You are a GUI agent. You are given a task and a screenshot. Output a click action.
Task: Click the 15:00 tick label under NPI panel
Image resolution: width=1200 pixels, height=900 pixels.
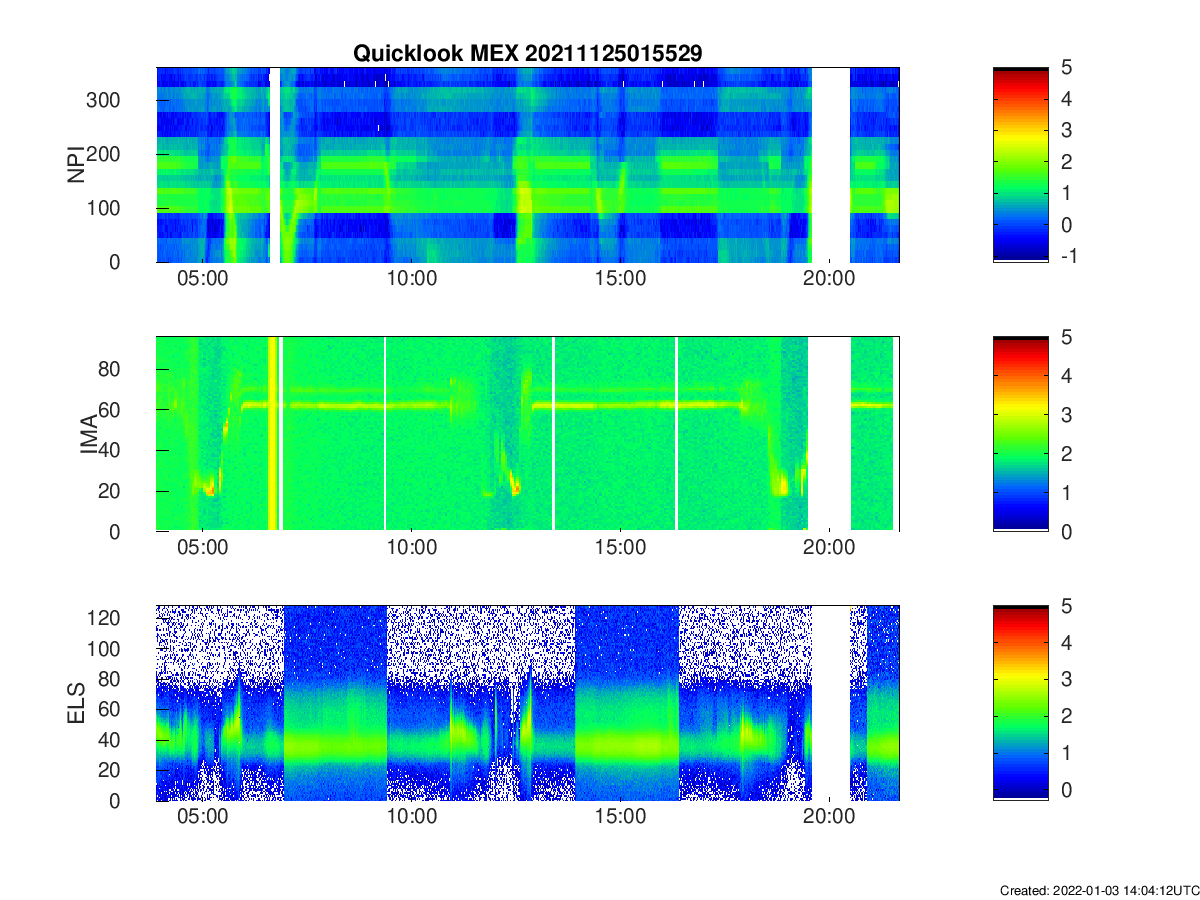coord(620,279)
